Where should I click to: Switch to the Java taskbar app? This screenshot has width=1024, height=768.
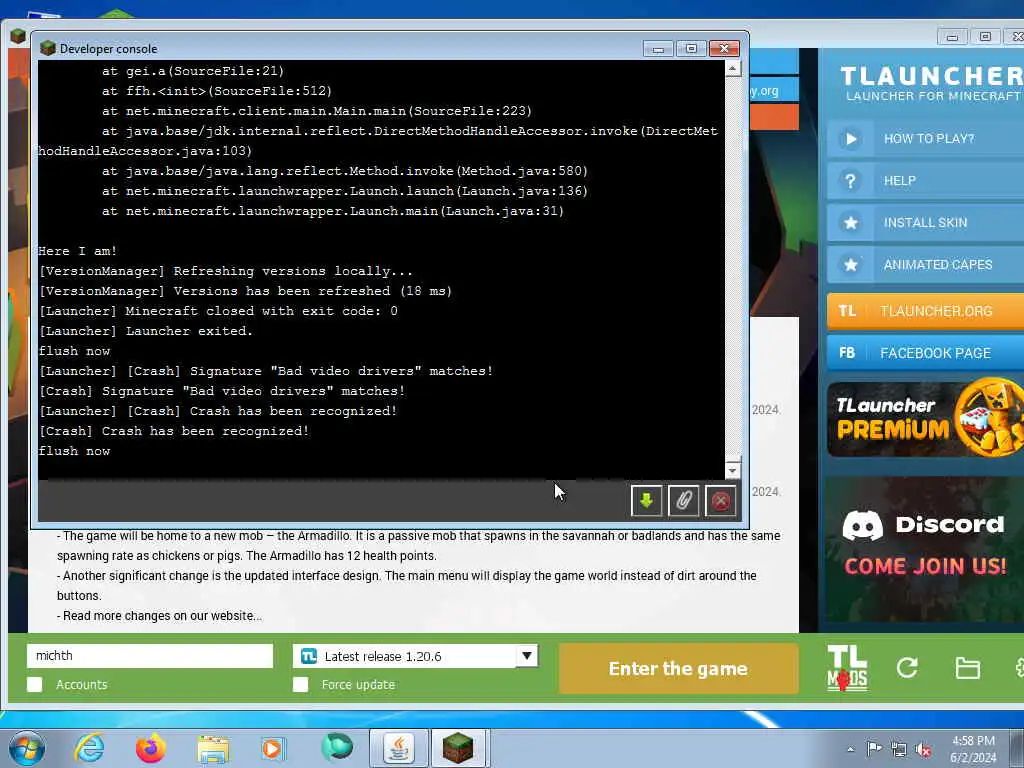click(x=399, y=748)
